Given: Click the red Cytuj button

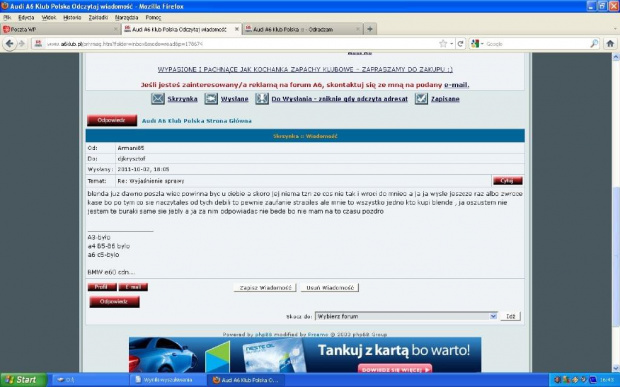Looking at the screenshot, I should point(507,181).
